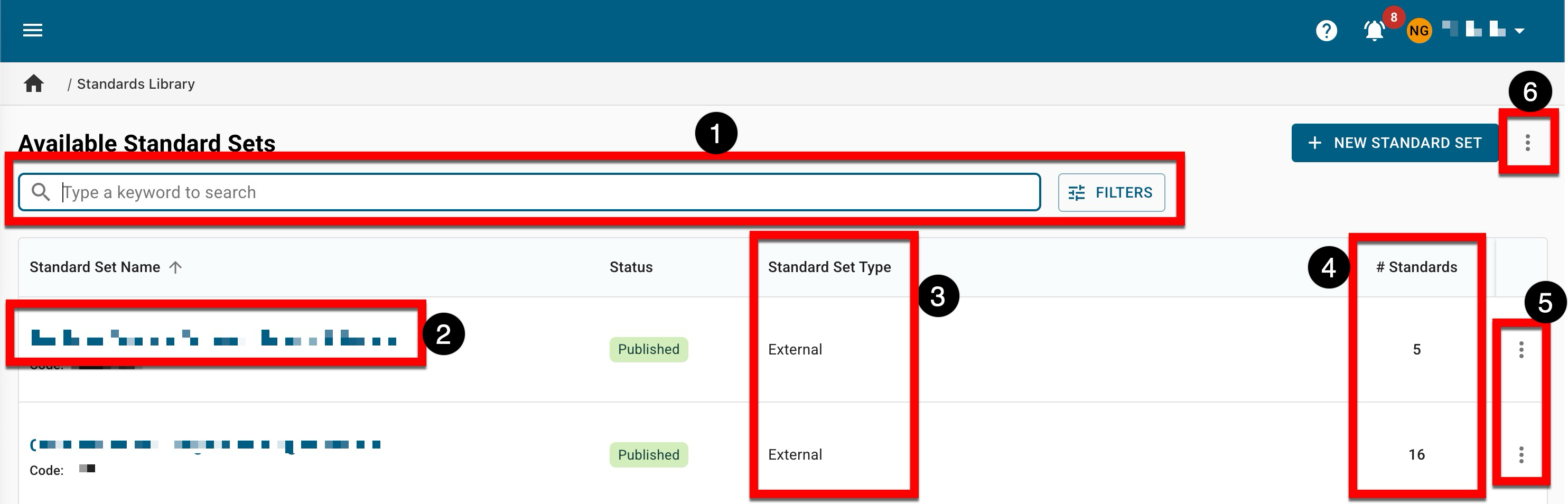
Task: Sort by Standard Set Name column
Action: [95, 267]
